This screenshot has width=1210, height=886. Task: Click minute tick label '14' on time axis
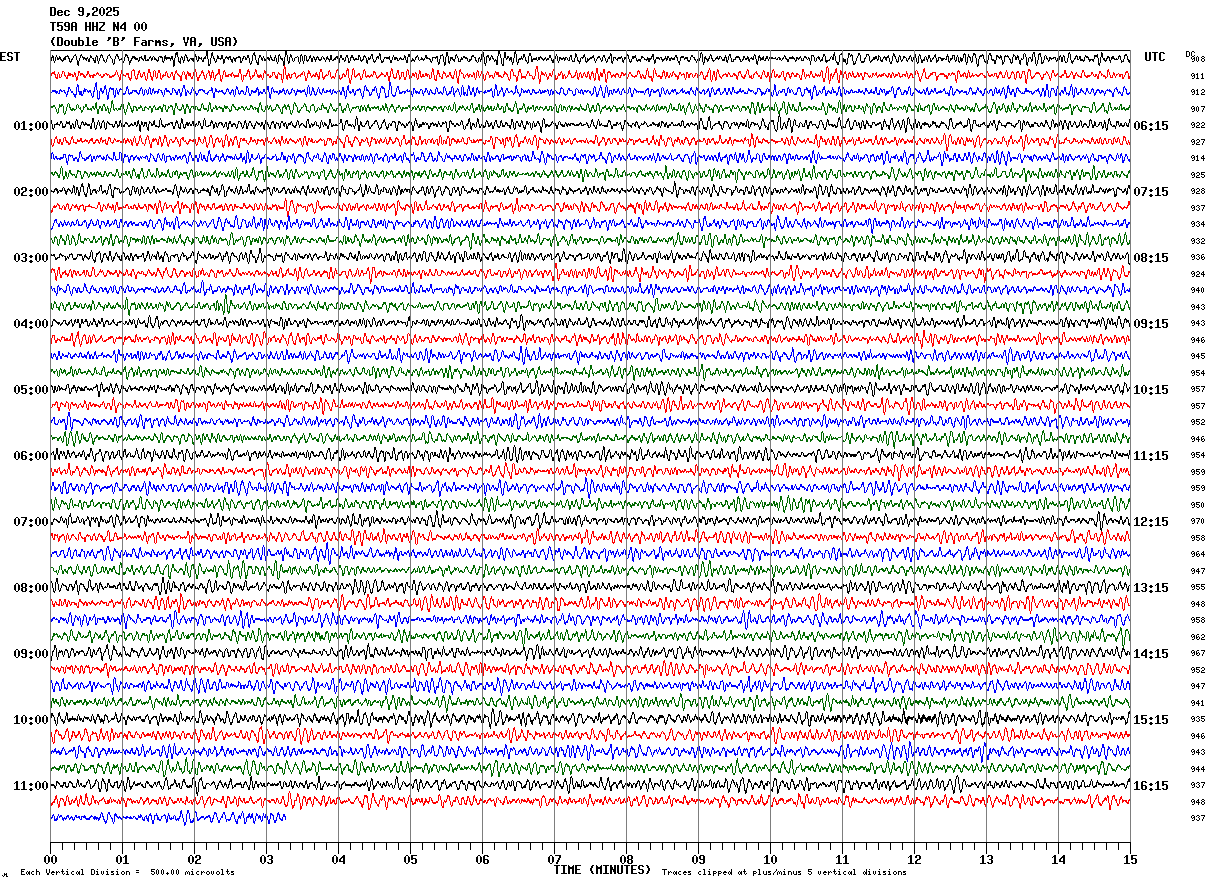(1058, 859)
